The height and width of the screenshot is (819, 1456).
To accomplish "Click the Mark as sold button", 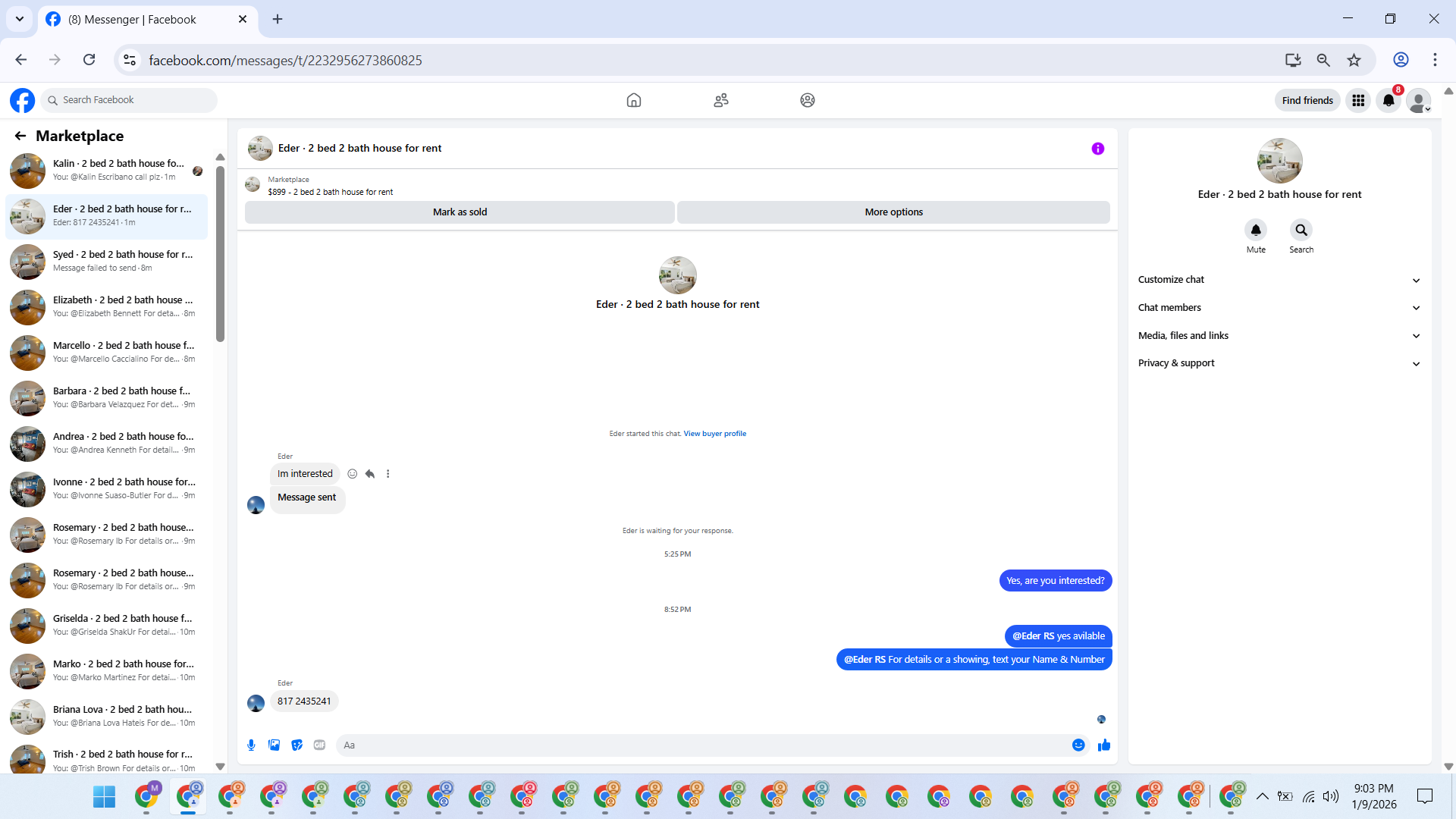I will click(460, 212).
